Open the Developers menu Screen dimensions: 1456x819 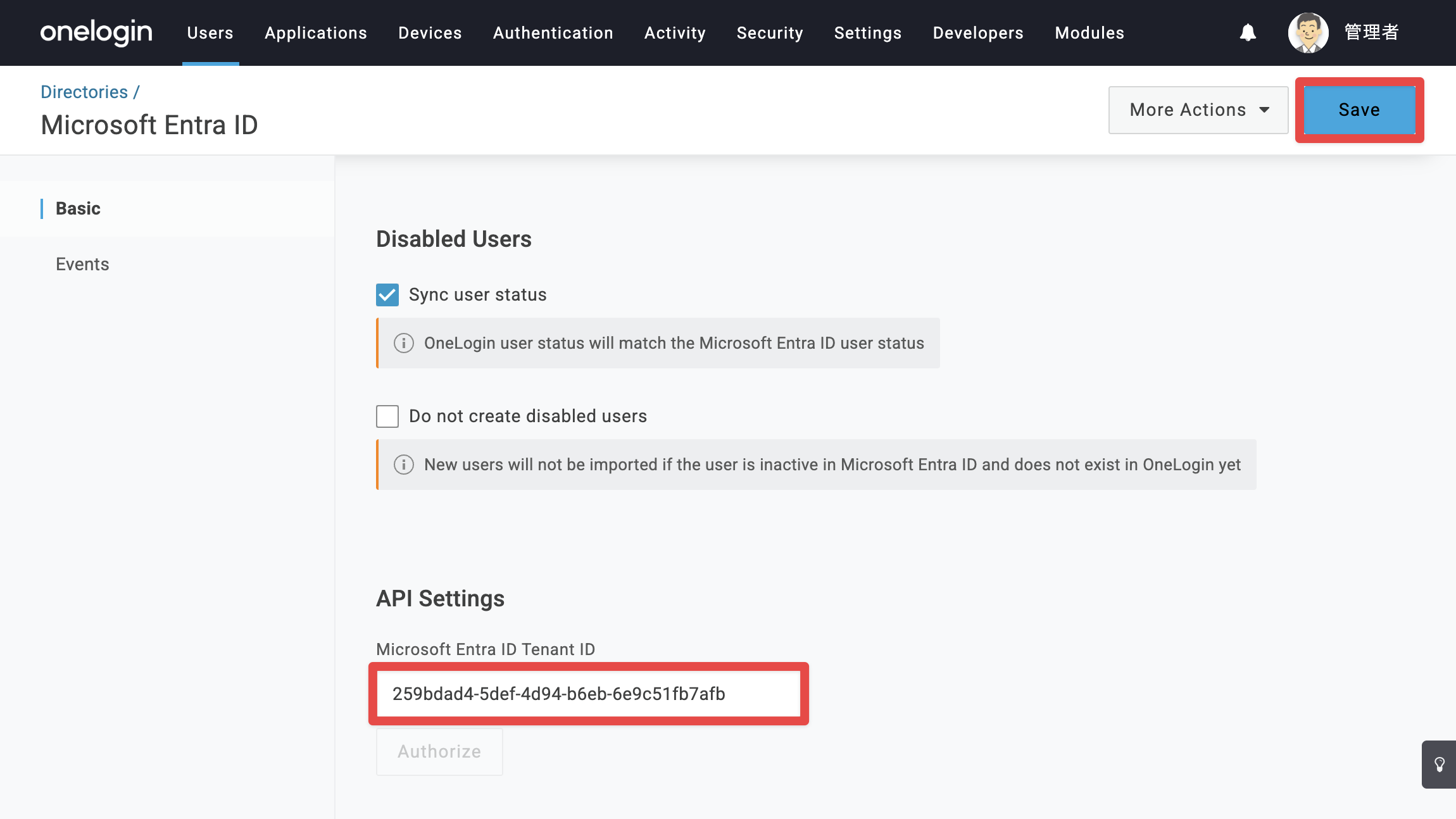[978, 33]
